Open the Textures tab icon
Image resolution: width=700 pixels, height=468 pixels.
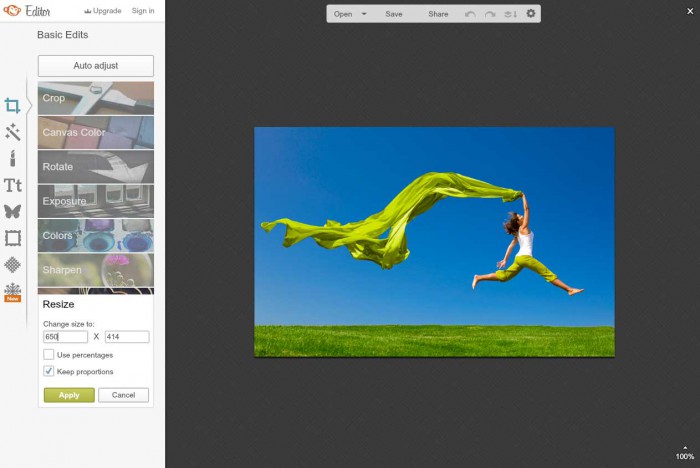click(x=12, y=264)
